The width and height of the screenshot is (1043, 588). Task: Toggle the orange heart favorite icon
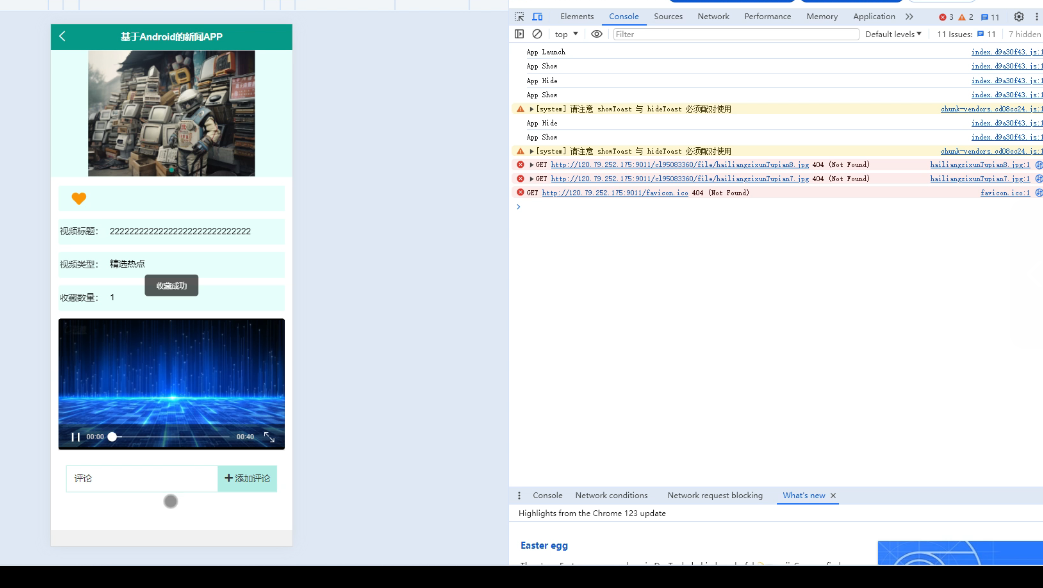[x=78, y=198]
